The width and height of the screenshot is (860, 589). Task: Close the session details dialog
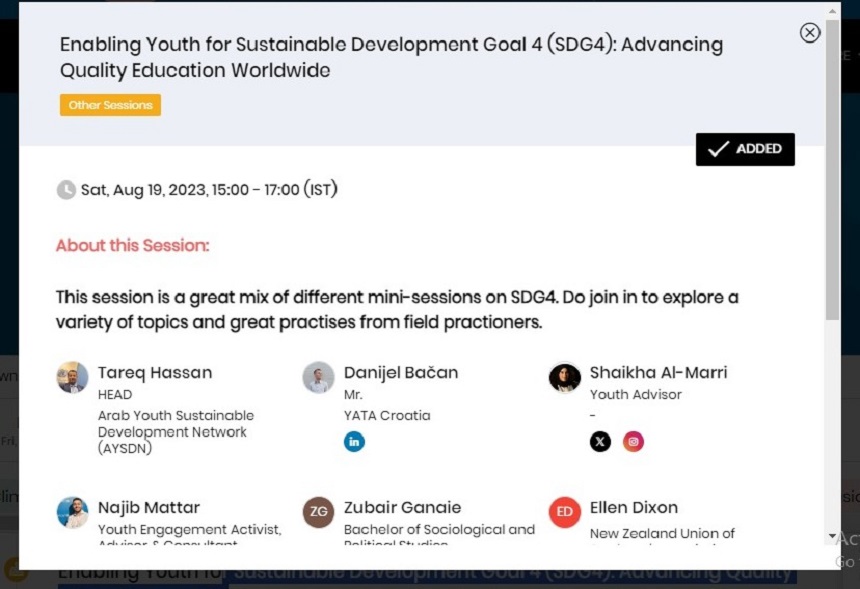(810, 33)
